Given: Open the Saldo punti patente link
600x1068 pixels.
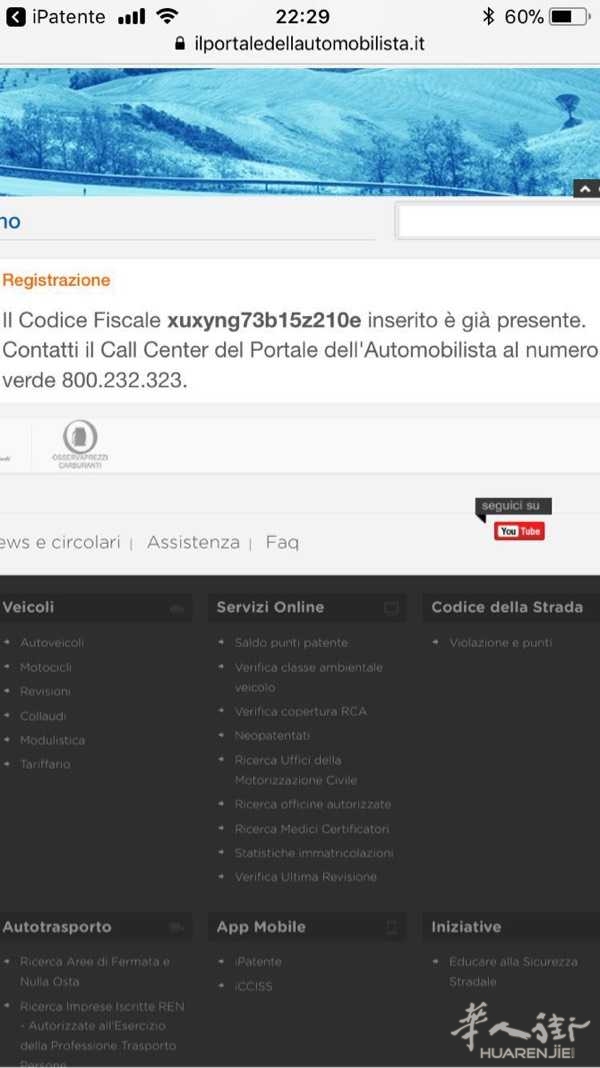Looking at the screenshot, I should pyautogui.click(x=291, y=643).
